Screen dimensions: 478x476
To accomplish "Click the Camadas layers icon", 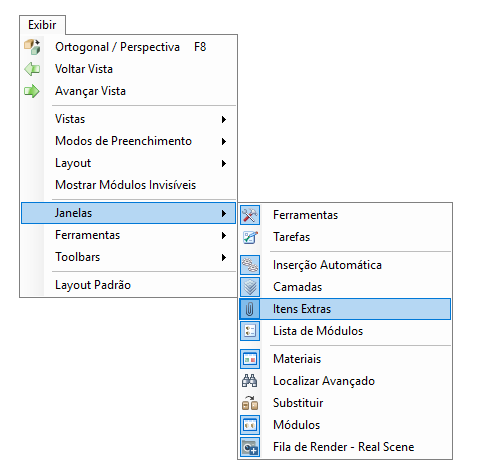I will 250,287.
